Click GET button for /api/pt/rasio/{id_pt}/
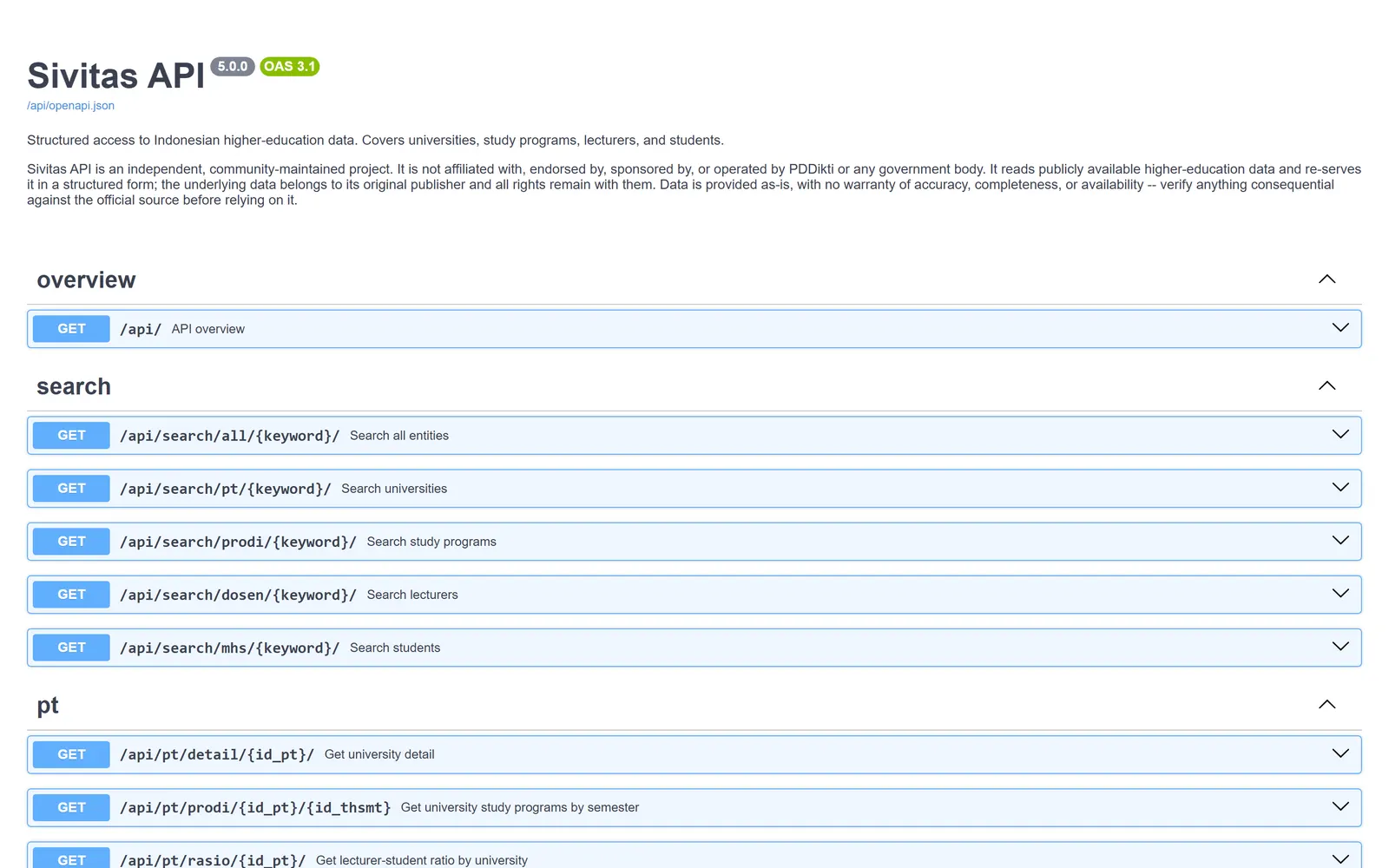 pos(71,858)
